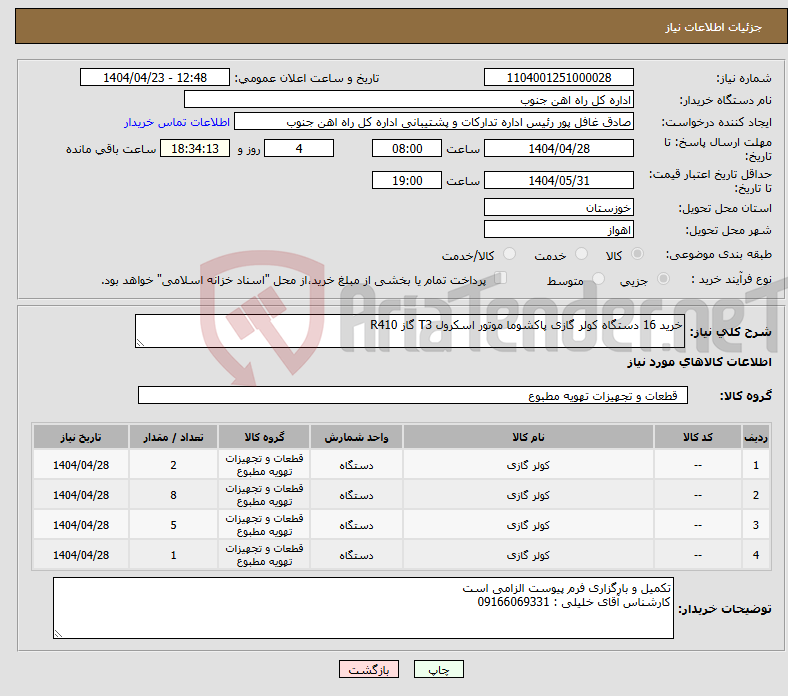Click the price validity date 1404/05/31 field
Image resolution: width=788 pixels, height=696 pixels.
tap(558, 180)
